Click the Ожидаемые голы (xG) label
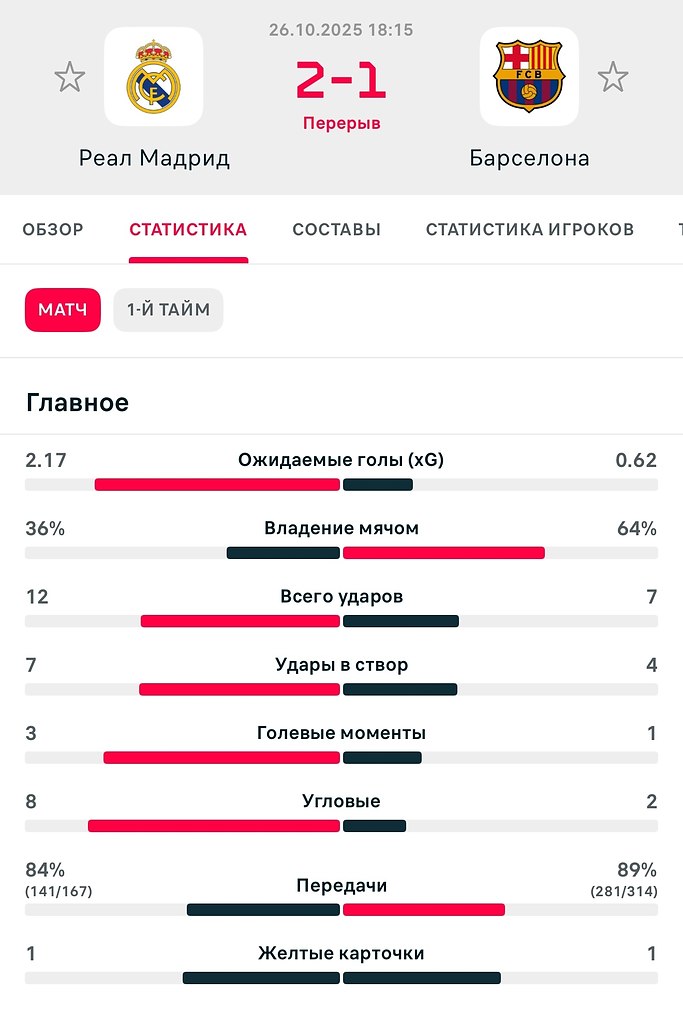 (x=341, y=460)
